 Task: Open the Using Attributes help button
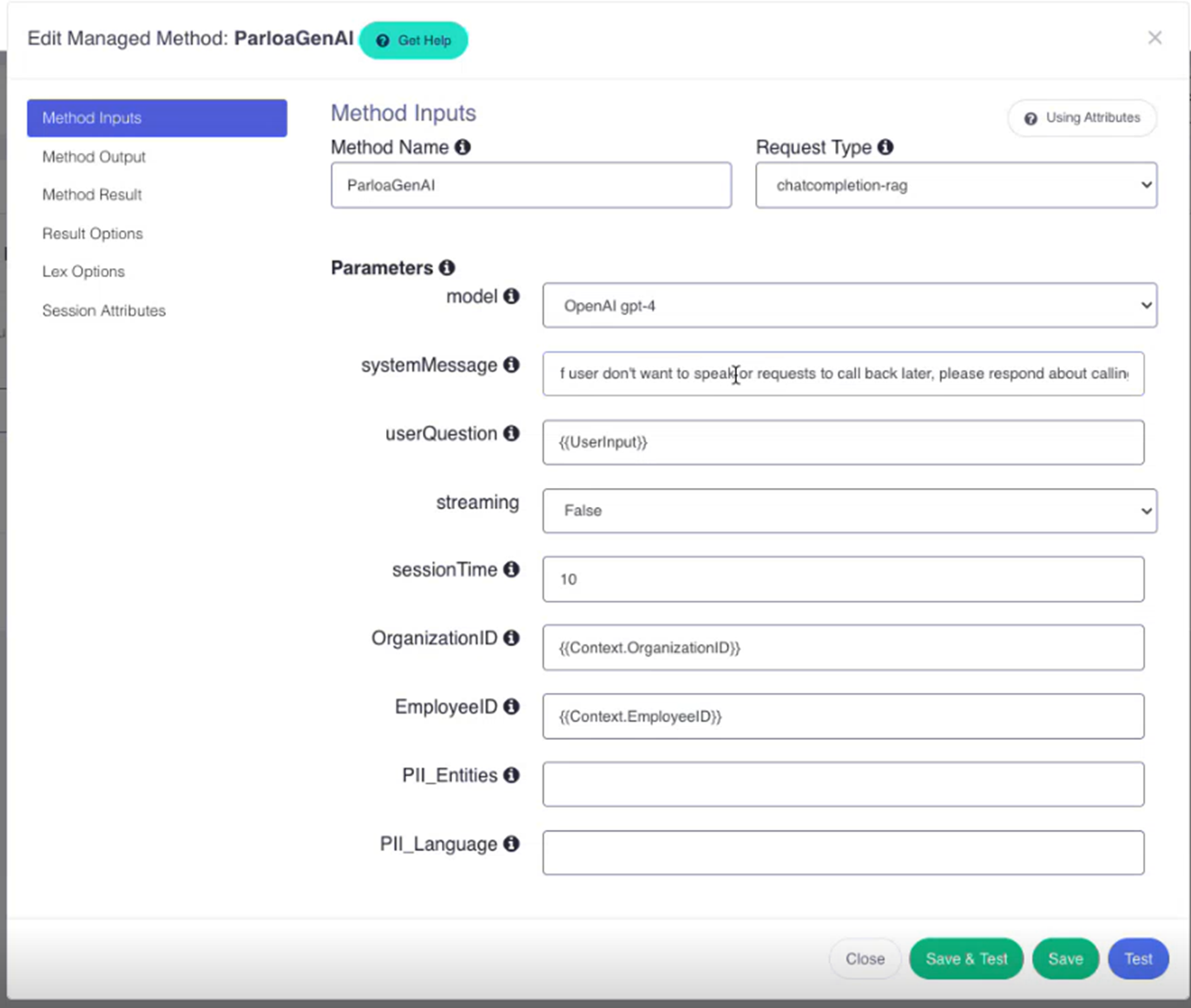[1082, 118]
